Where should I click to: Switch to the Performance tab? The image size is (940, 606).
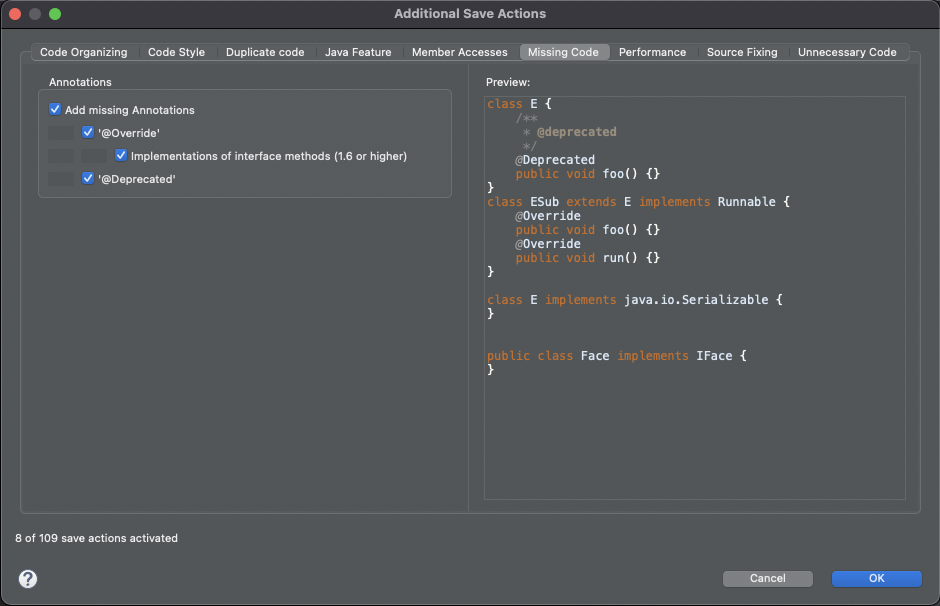click(652, 52)
